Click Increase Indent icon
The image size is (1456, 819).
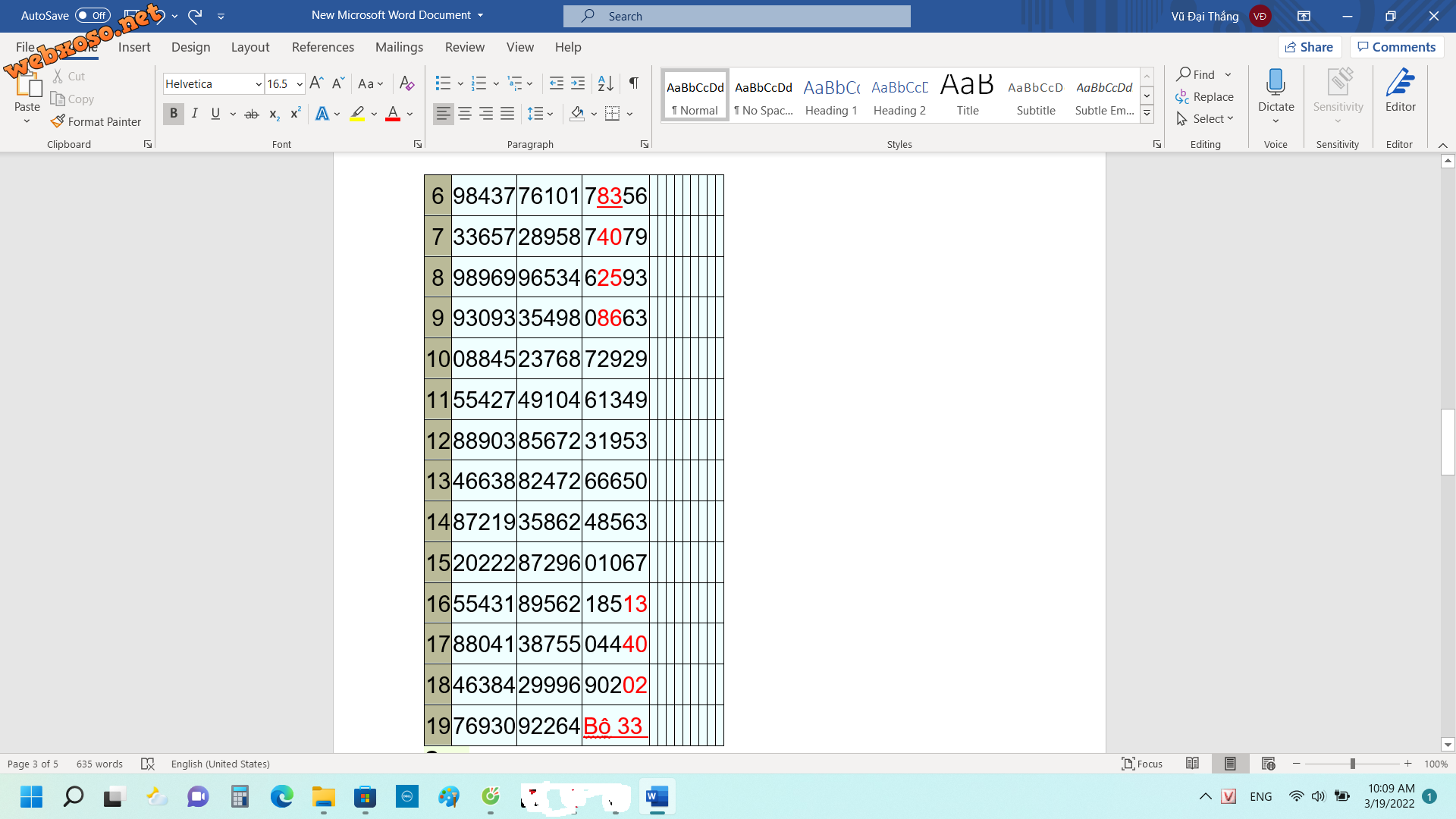pyautogui.click(x=578, y=83)
